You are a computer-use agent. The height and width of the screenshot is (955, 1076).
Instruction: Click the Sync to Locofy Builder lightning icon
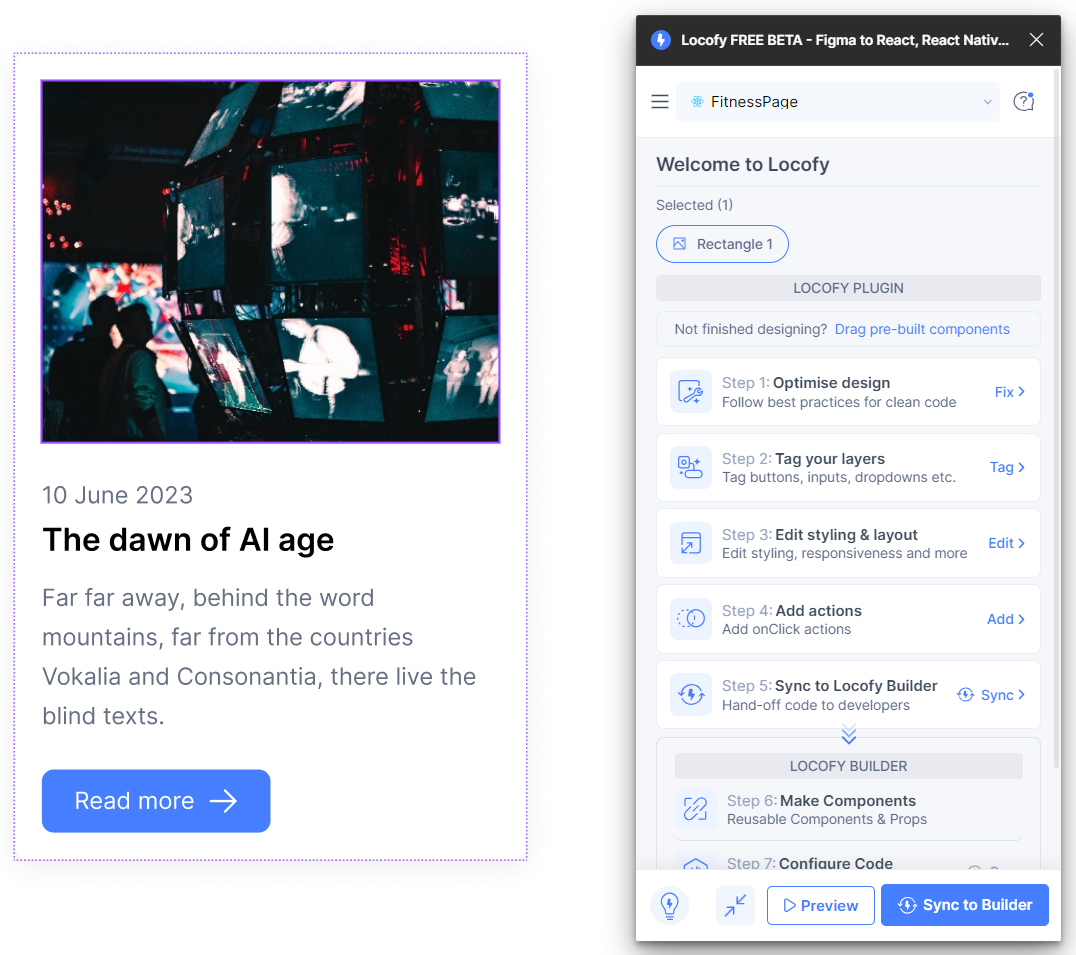point(690,694)
